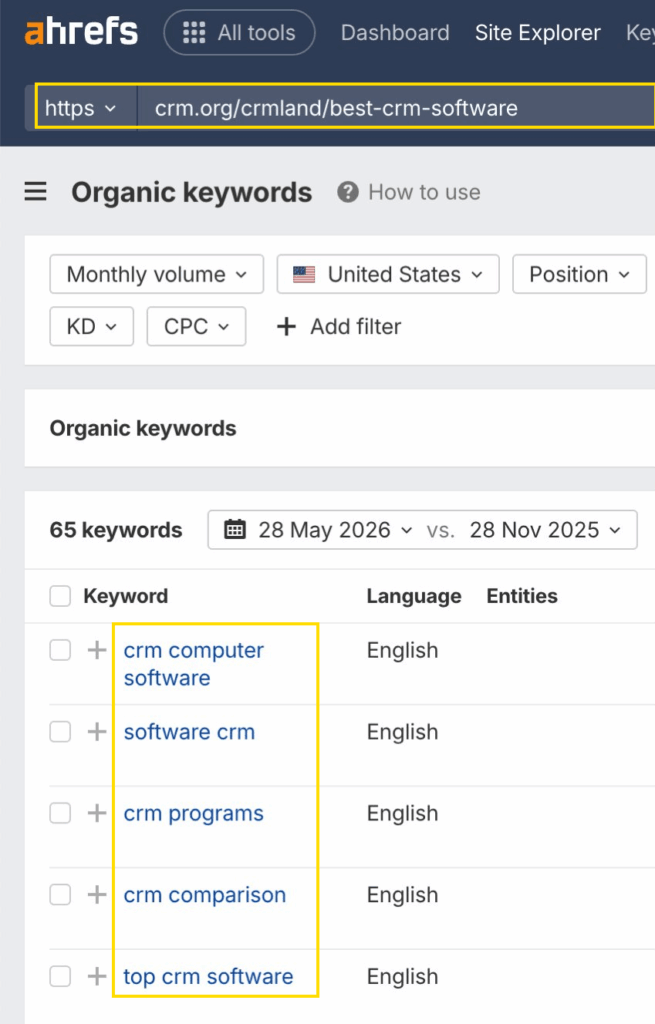Check the box for crm computer software
This screenshot has height=1024, width=655.
pos(60,650)
